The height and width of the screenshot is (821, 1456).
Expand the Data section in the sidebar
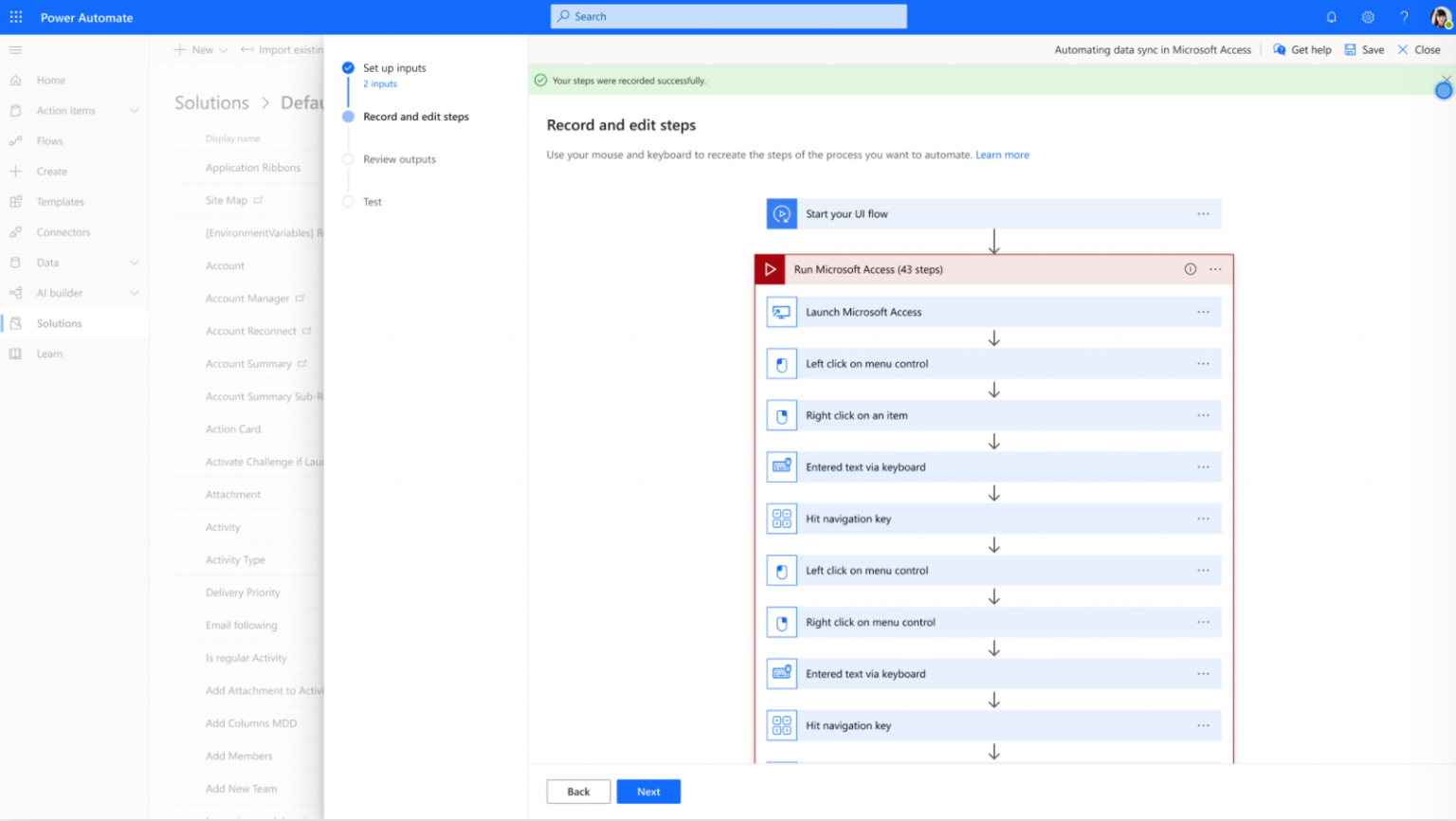coord(135,262)
